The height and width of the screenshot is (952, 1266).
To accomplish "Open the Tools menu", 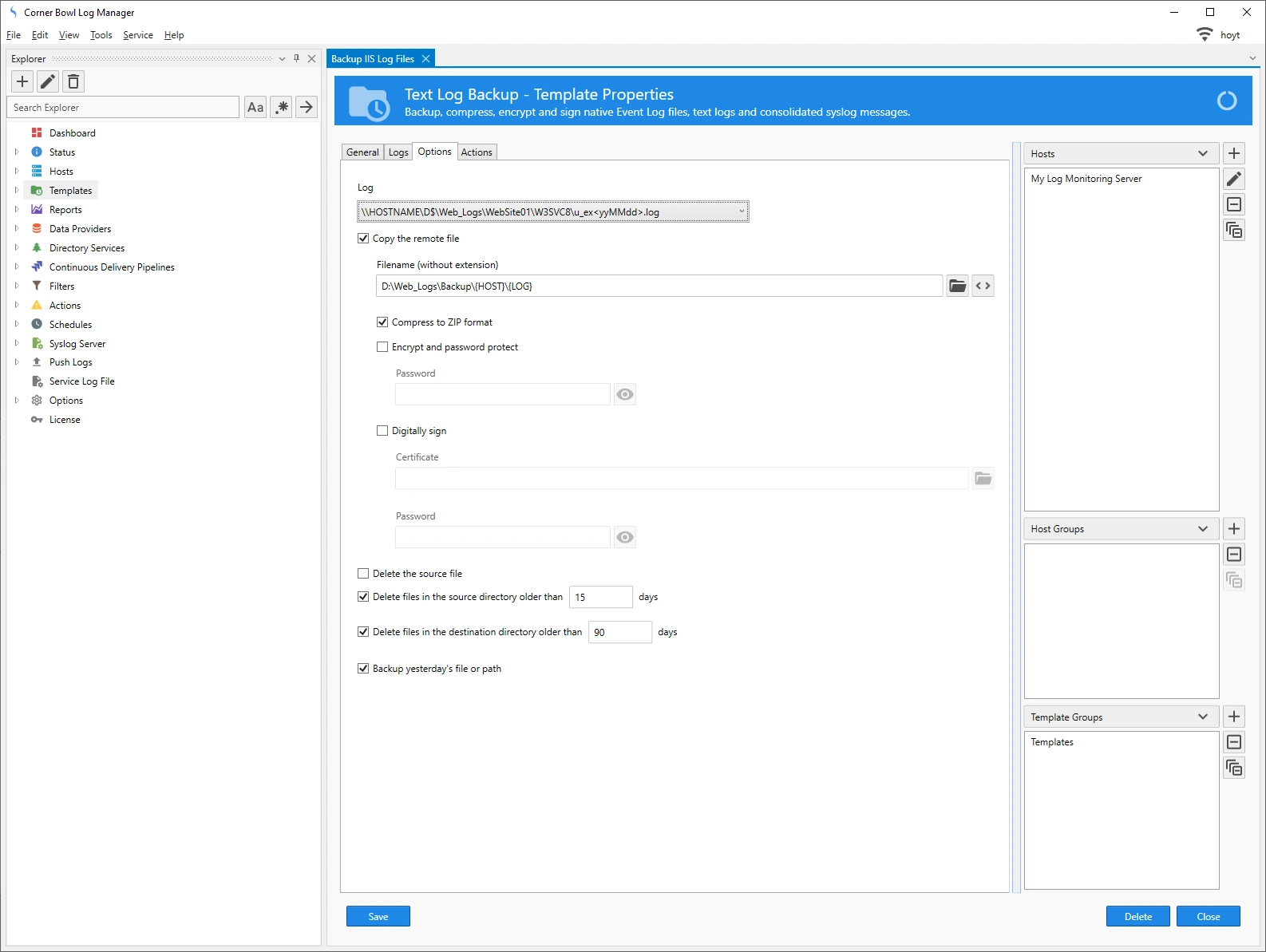I will pos(101,35).
